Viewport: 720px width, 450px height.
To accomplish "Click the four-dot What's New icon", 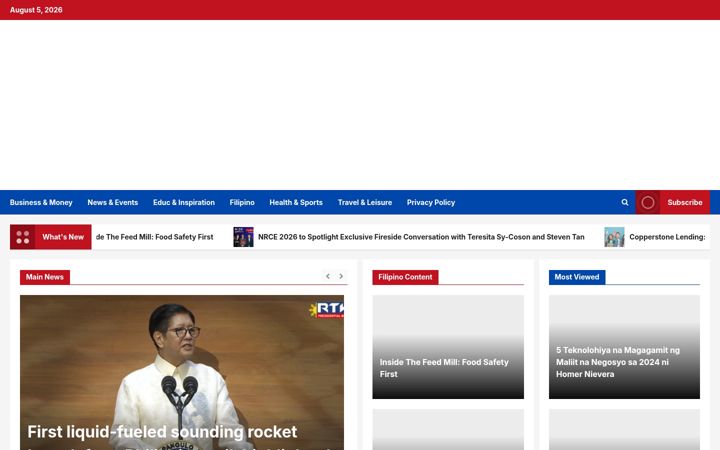I will click(22, 237).
